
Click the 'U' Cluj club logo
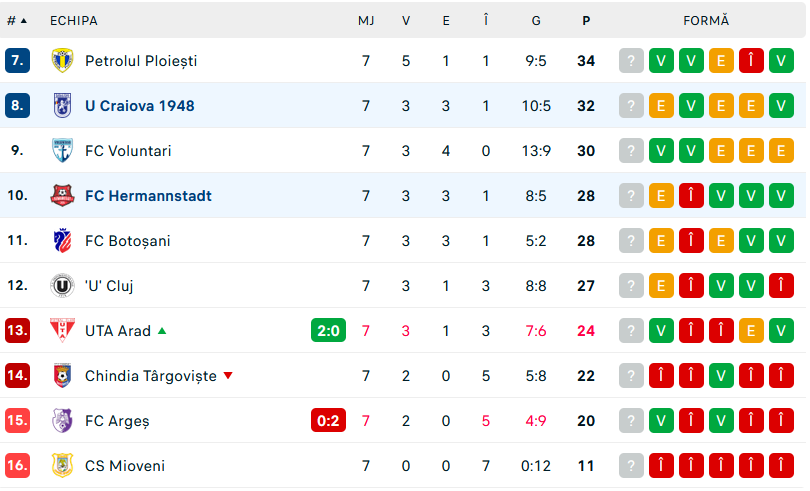(62, 286)
